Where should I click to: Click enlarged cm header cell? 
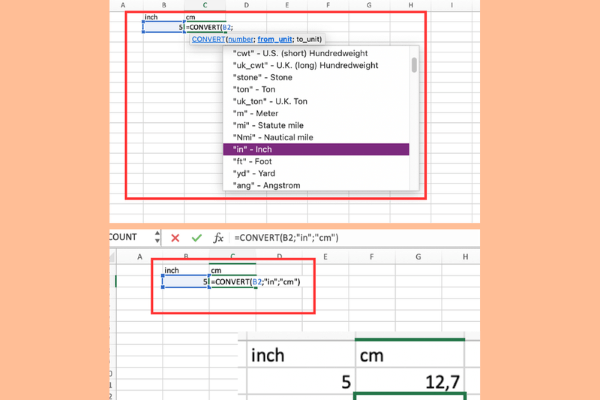tap(410, 355)
